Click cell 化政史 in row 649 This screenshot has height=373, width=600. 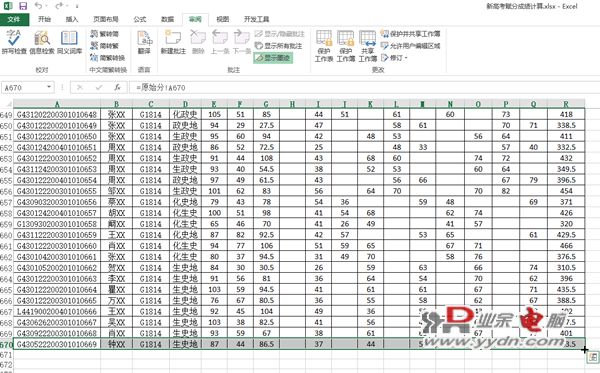click(x=185, y=114)
